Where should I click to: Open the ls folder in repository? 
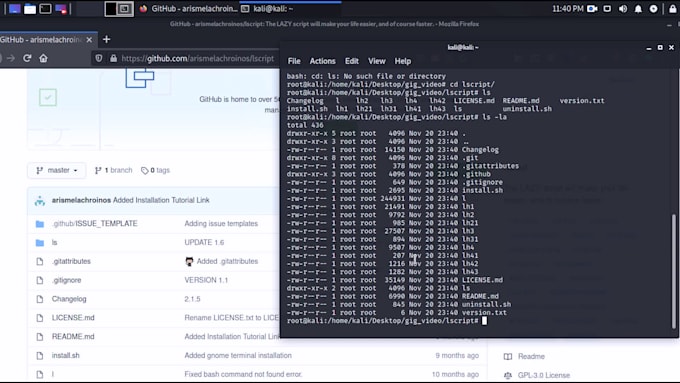coord(55,242)
